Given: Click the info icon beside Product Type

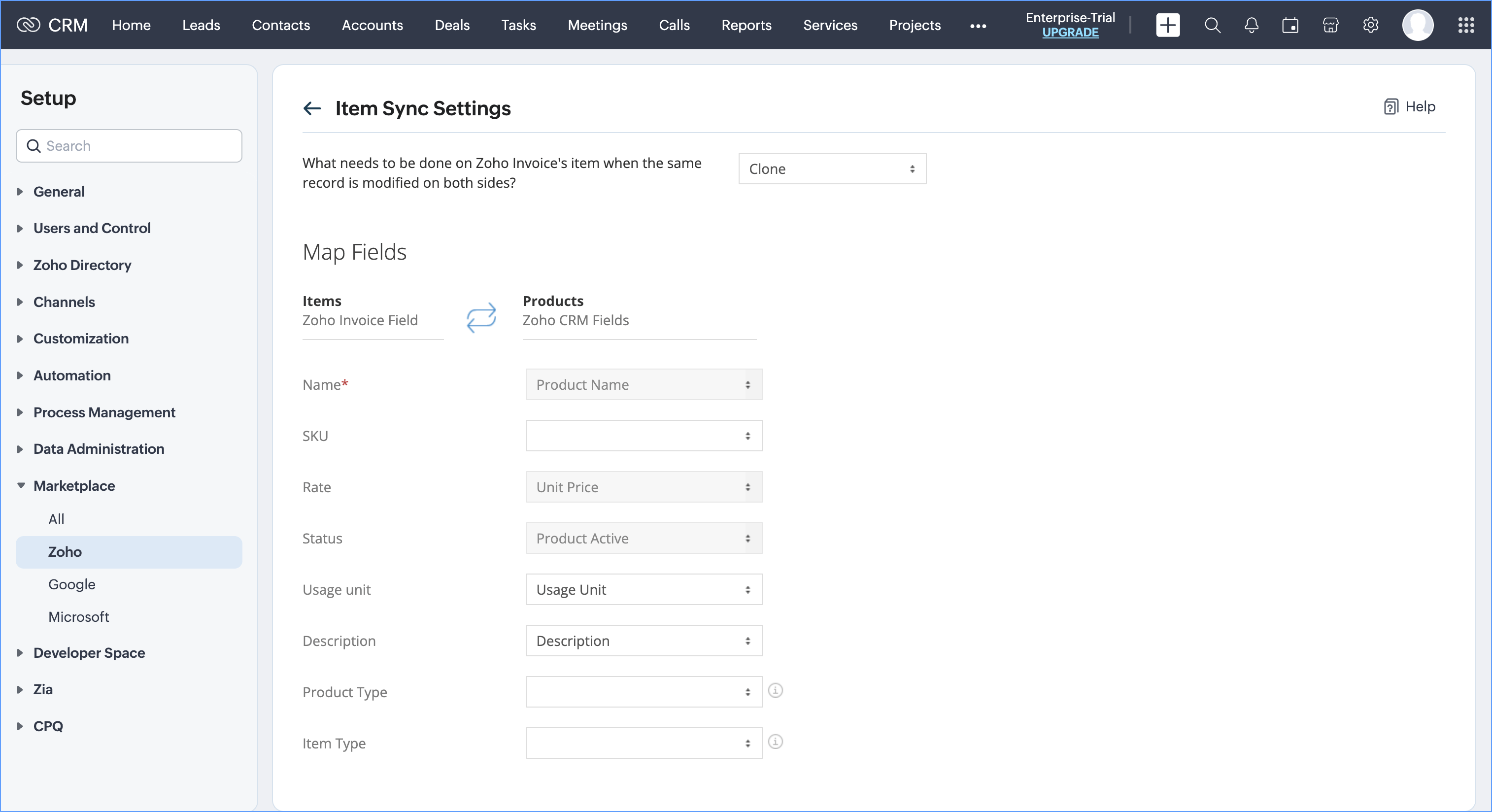Looking at the screenshot, I should [x=775, y=690].
